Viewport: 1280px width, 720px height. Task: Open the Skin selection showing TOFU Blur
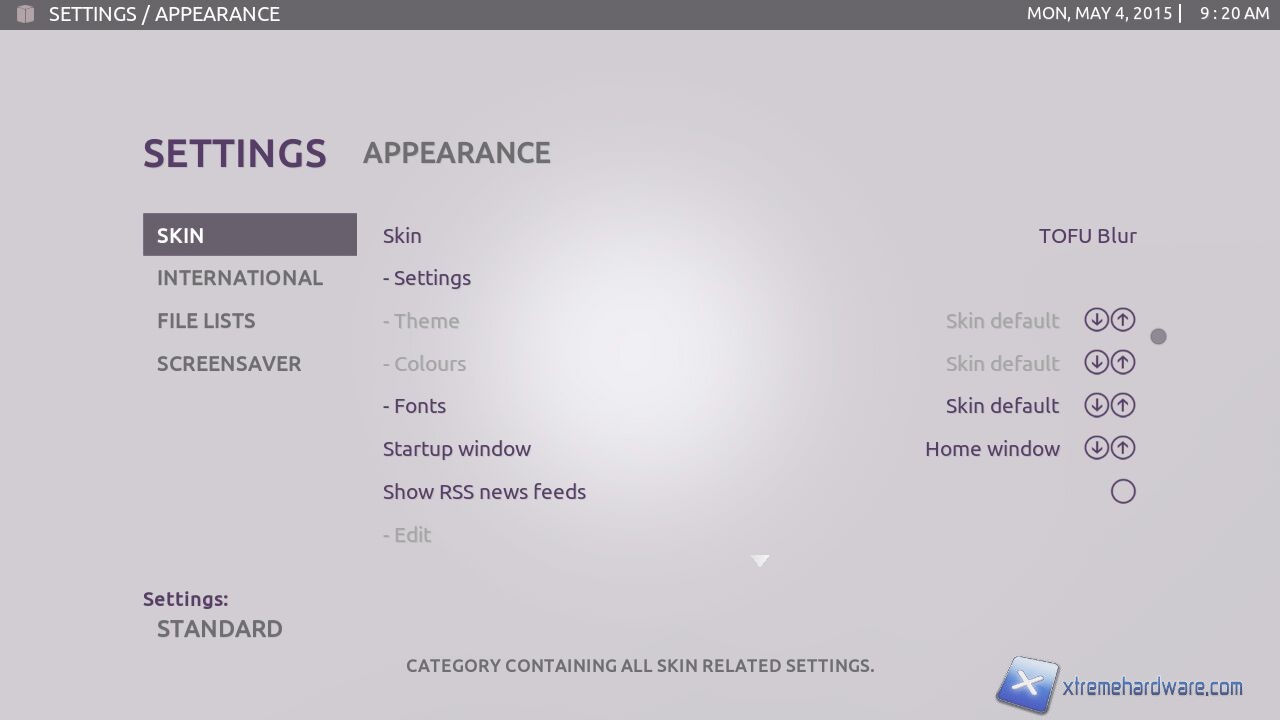coord(1087,236)
